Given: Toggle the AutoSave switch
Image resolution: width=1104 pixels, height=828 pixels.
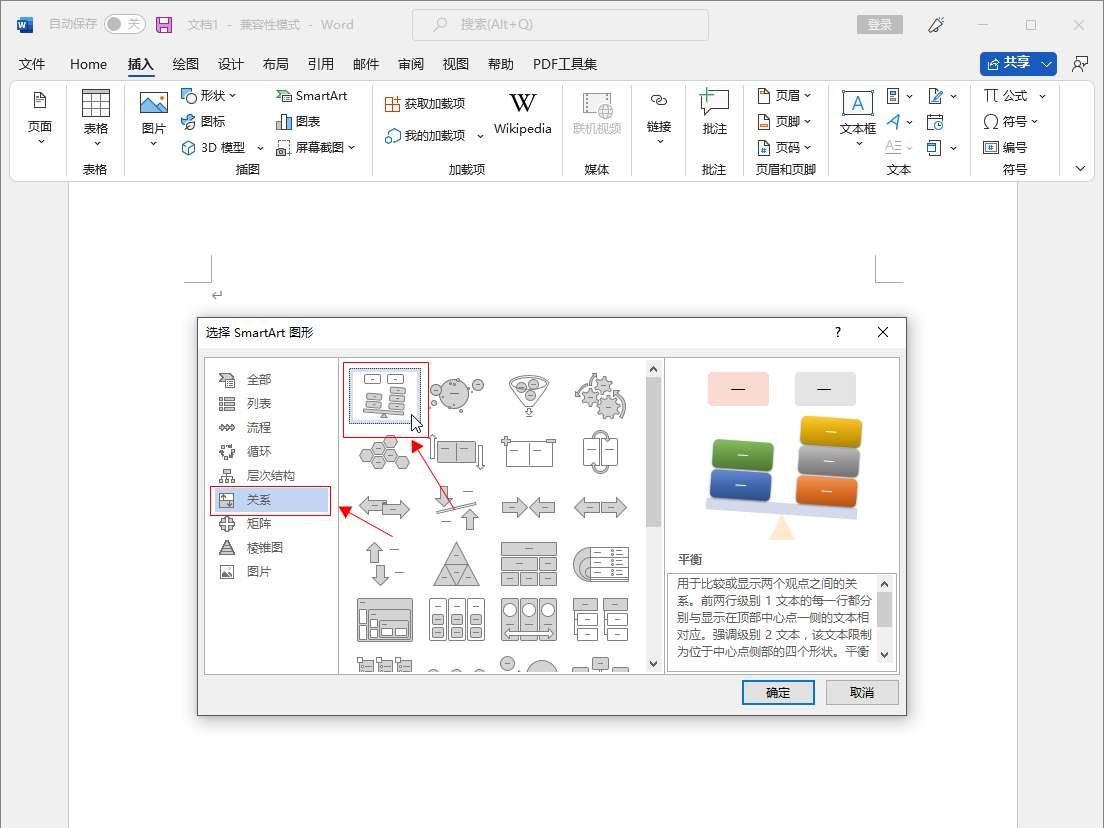Looking at the screenshot, I should coord(125,25).
